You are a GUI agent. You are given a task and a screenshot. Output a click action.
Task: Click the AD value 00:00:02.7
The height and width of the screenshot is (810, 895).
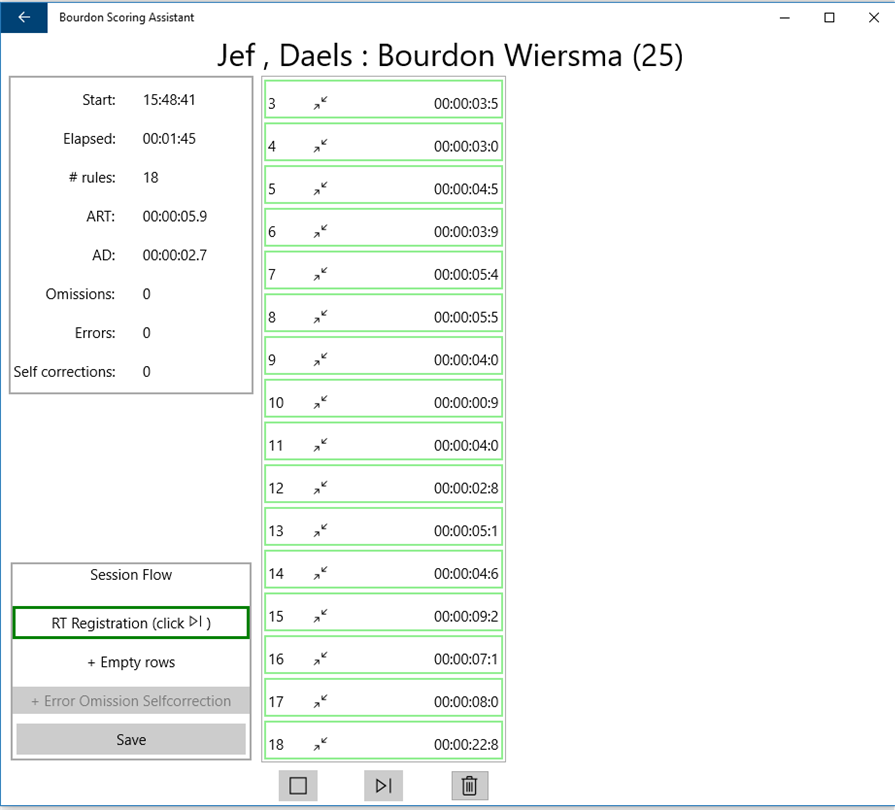click(175, 255)
